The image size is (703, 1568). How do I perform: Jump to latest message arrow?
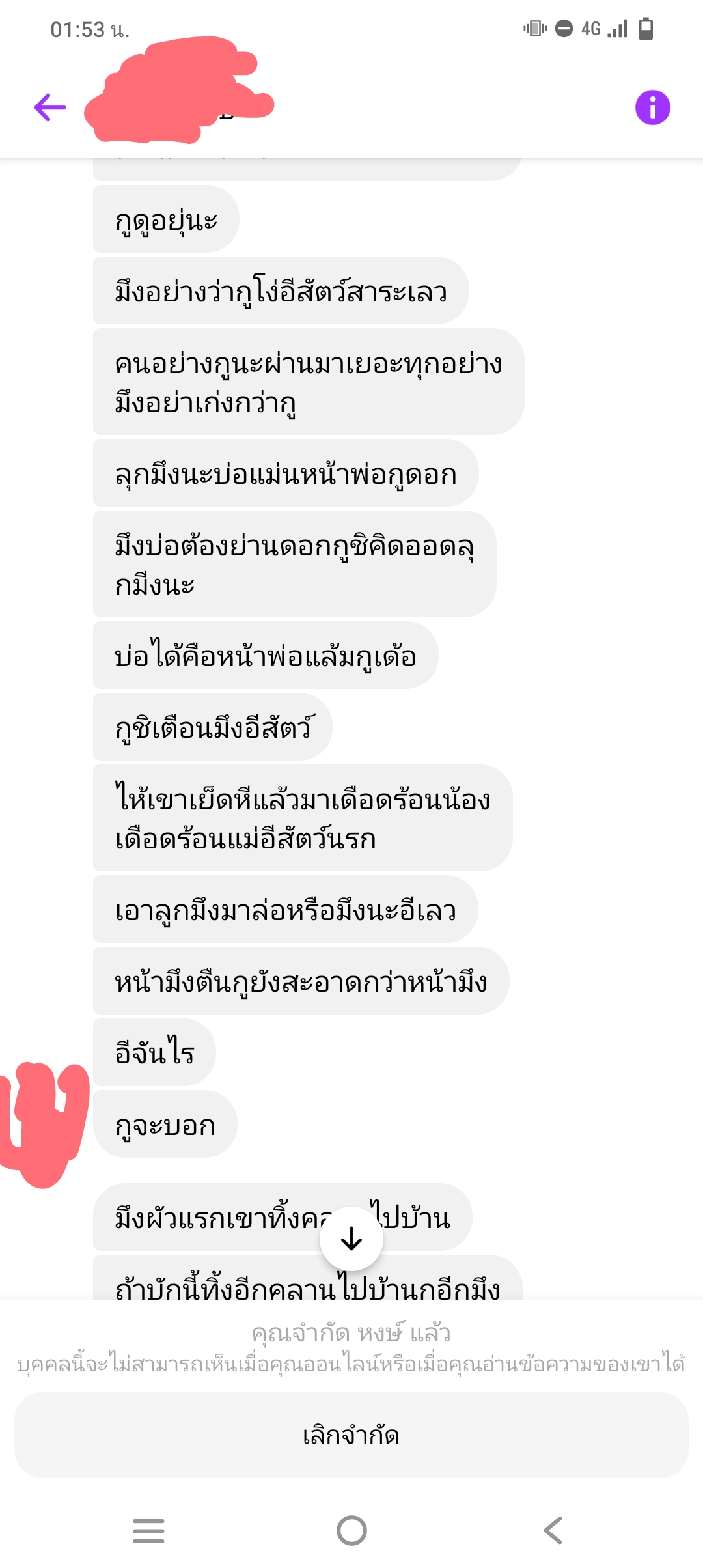[351, 1239]
